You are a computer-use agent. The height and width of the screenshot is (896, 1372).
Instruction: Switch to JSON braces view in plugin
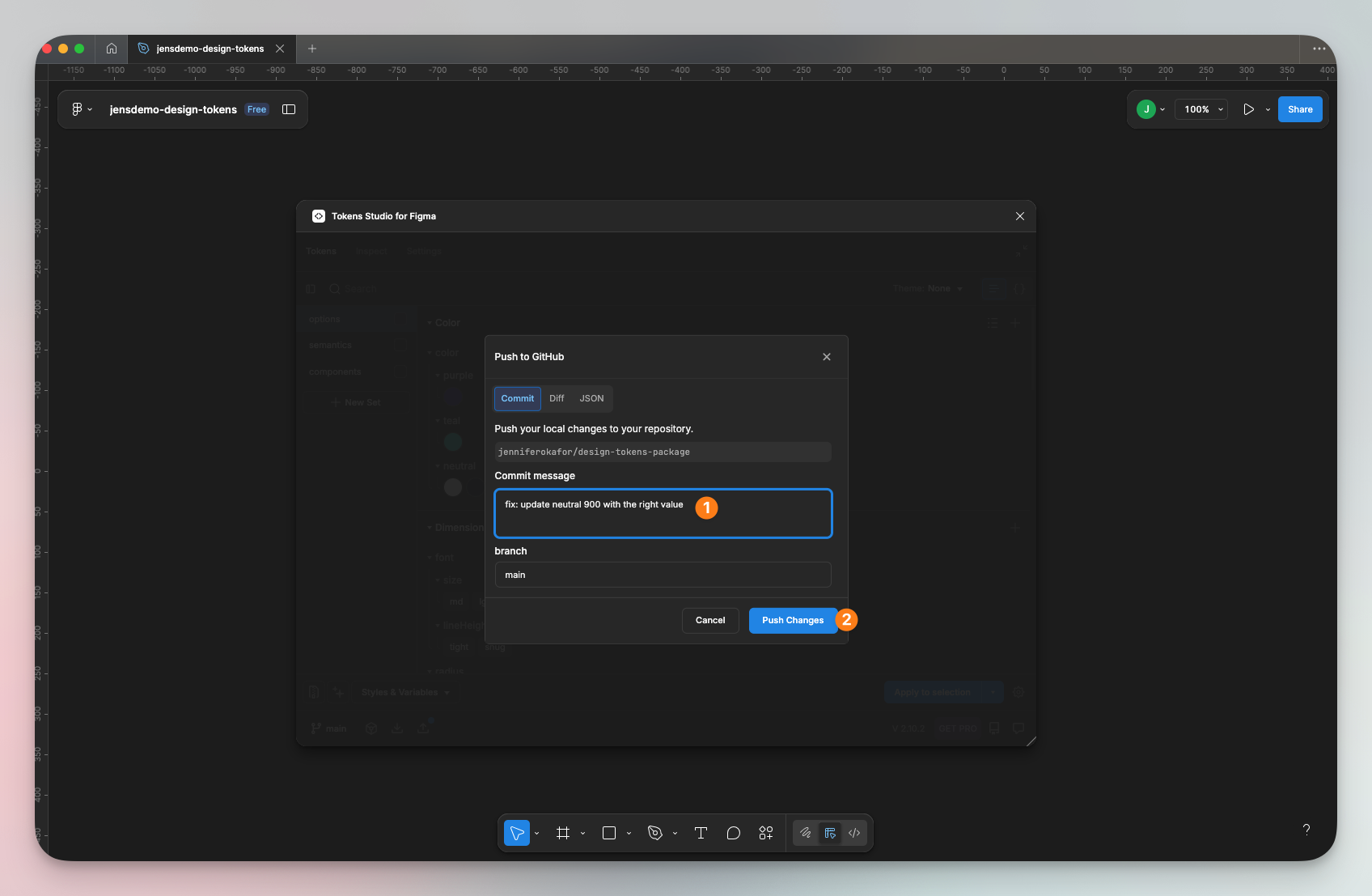pos(1018,289)
